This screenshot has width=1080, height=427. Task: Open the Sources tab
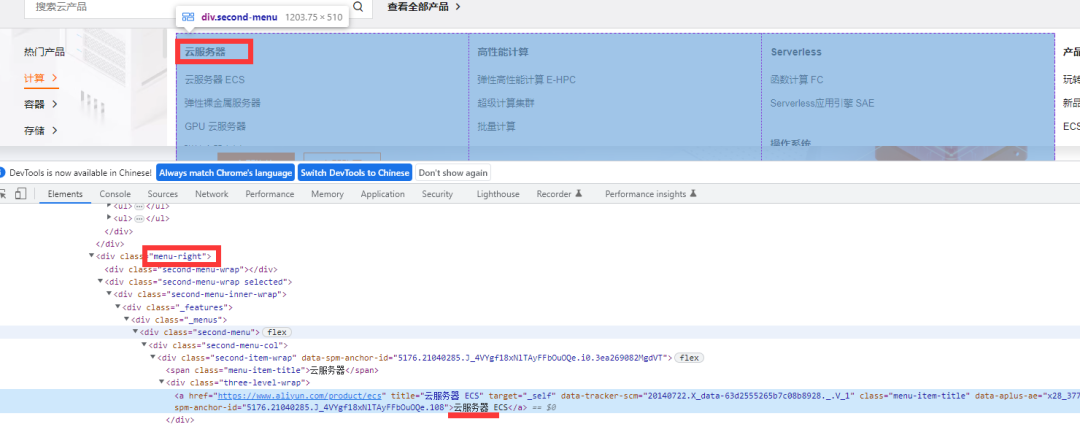tap(163, 194)
